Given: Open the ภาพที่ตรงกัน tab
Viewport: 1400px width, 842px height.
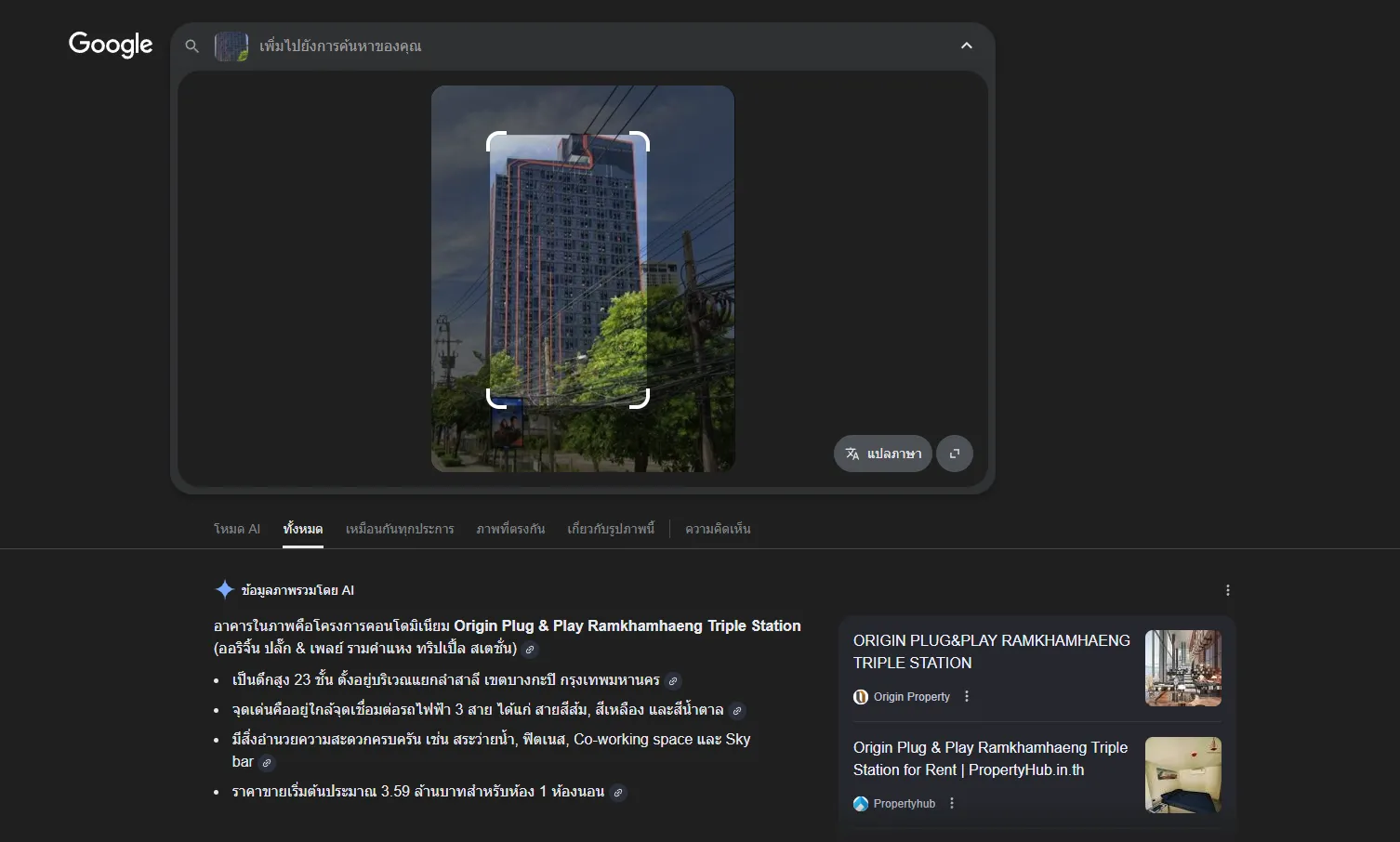Looking at the screenshot, I should coord(510,529).
